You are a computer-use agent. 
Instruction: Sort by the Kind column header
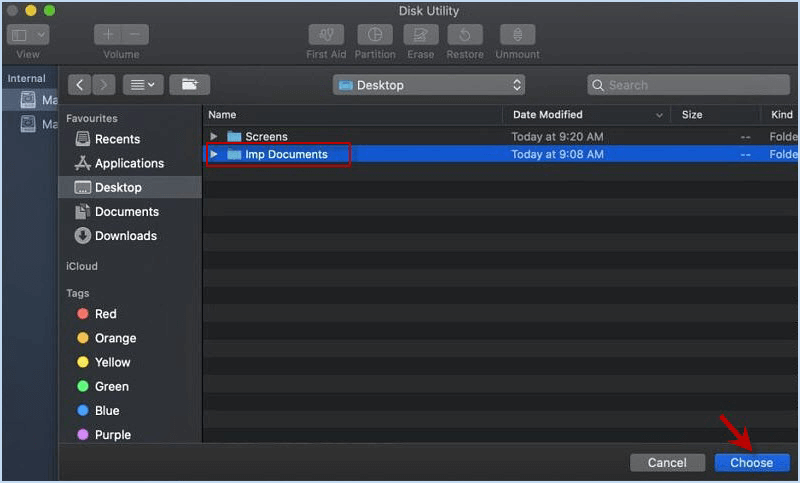[x=781, y=115]
